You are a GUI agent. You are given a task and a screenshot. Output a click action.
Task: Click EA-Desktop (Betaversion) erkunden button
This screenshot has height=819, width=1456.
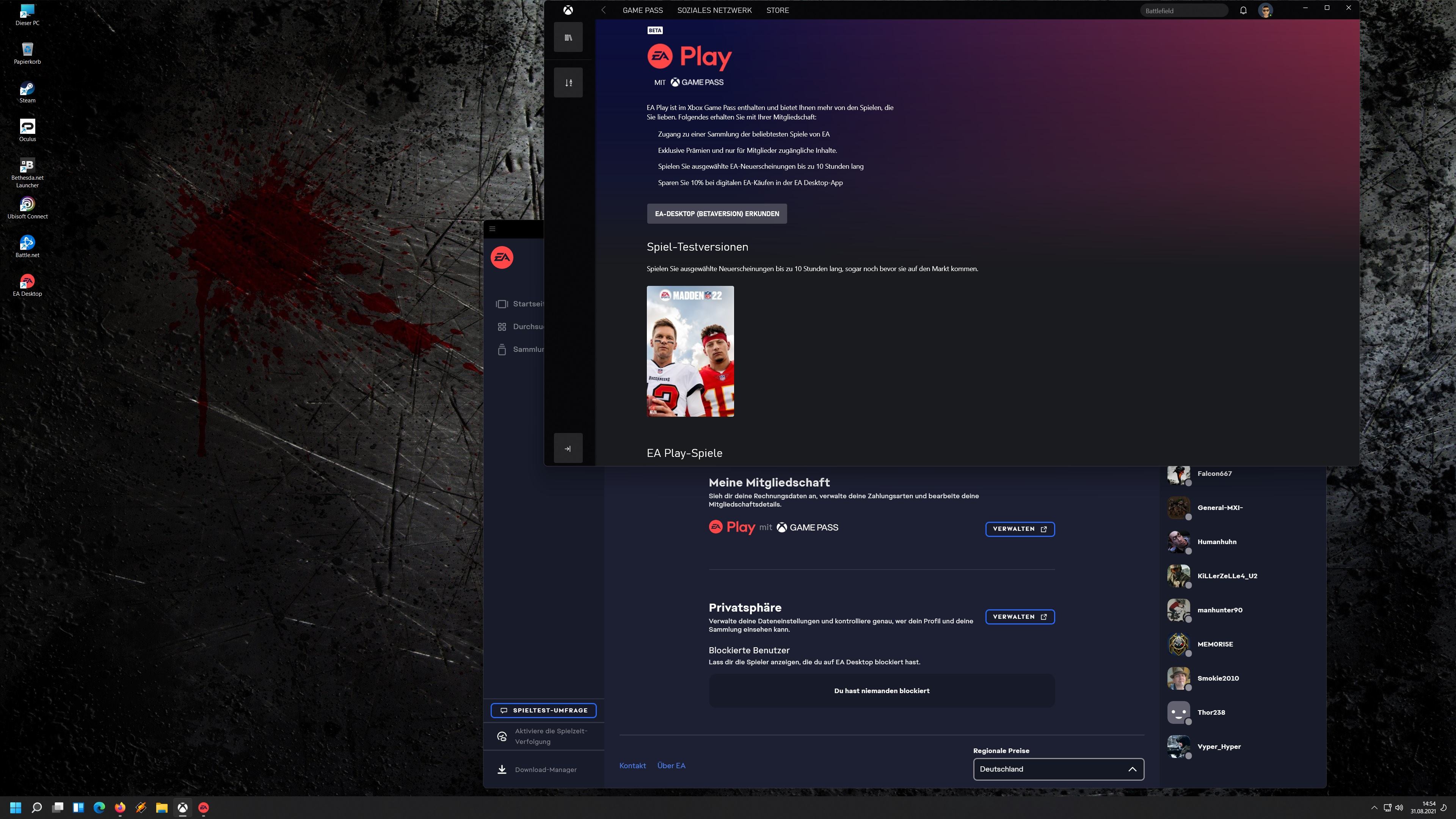click(x=717, y=213)
